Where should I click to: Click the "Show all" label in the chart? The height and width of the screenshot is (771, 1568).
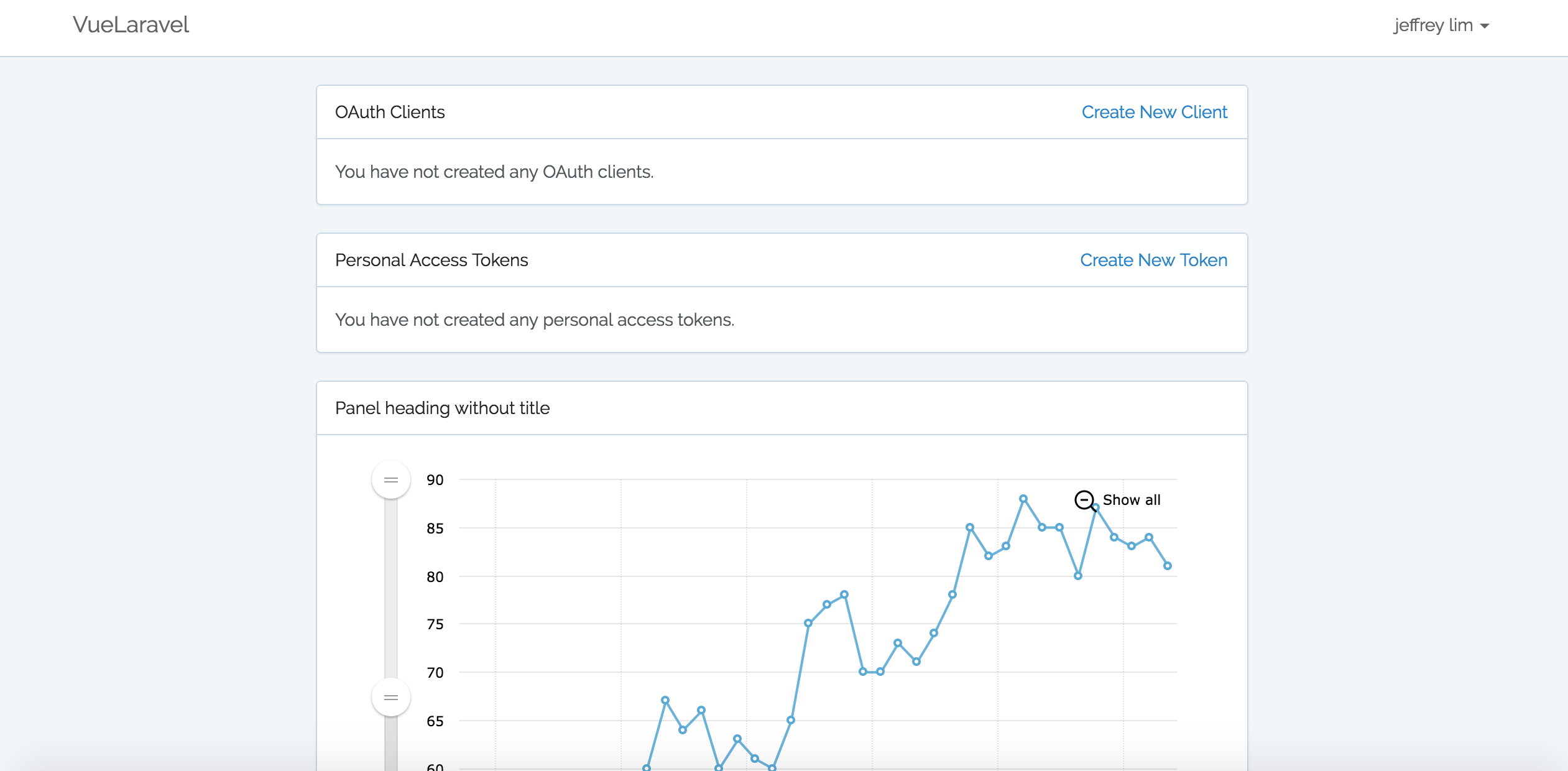click(1131, 500)
